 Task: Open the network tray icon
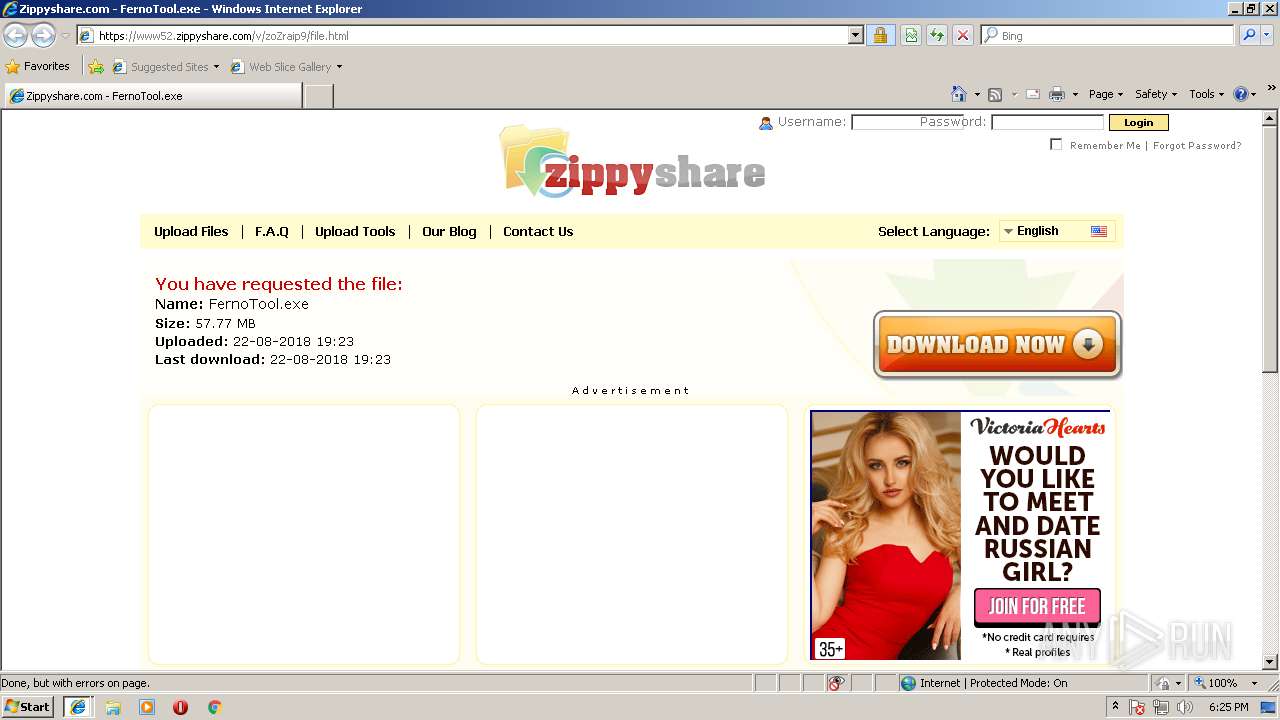(x=1161, y=707)
